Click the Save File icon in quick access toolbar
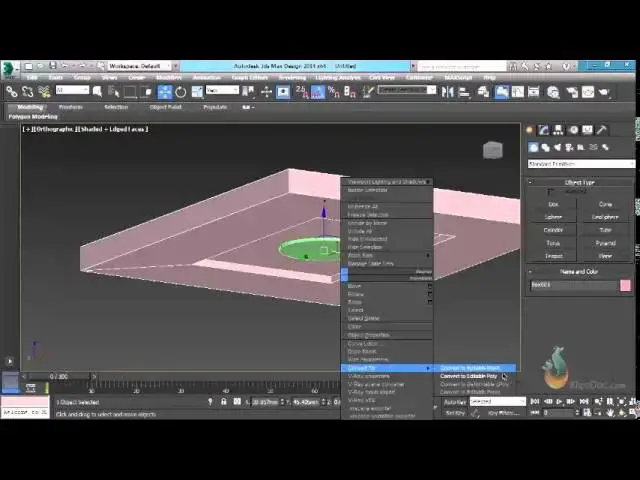The width and height of the screenshot is (640, 480). (53, 66)
